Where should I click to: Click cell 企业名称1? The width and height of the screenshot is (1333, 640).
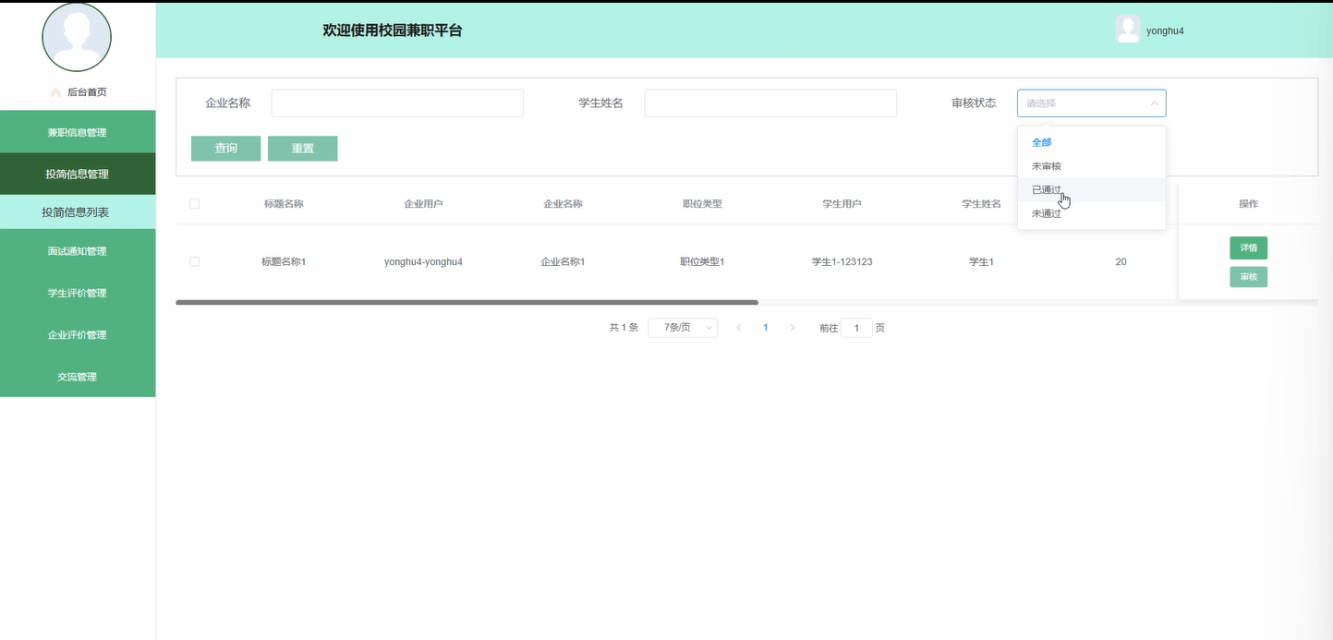pos(563,262)
